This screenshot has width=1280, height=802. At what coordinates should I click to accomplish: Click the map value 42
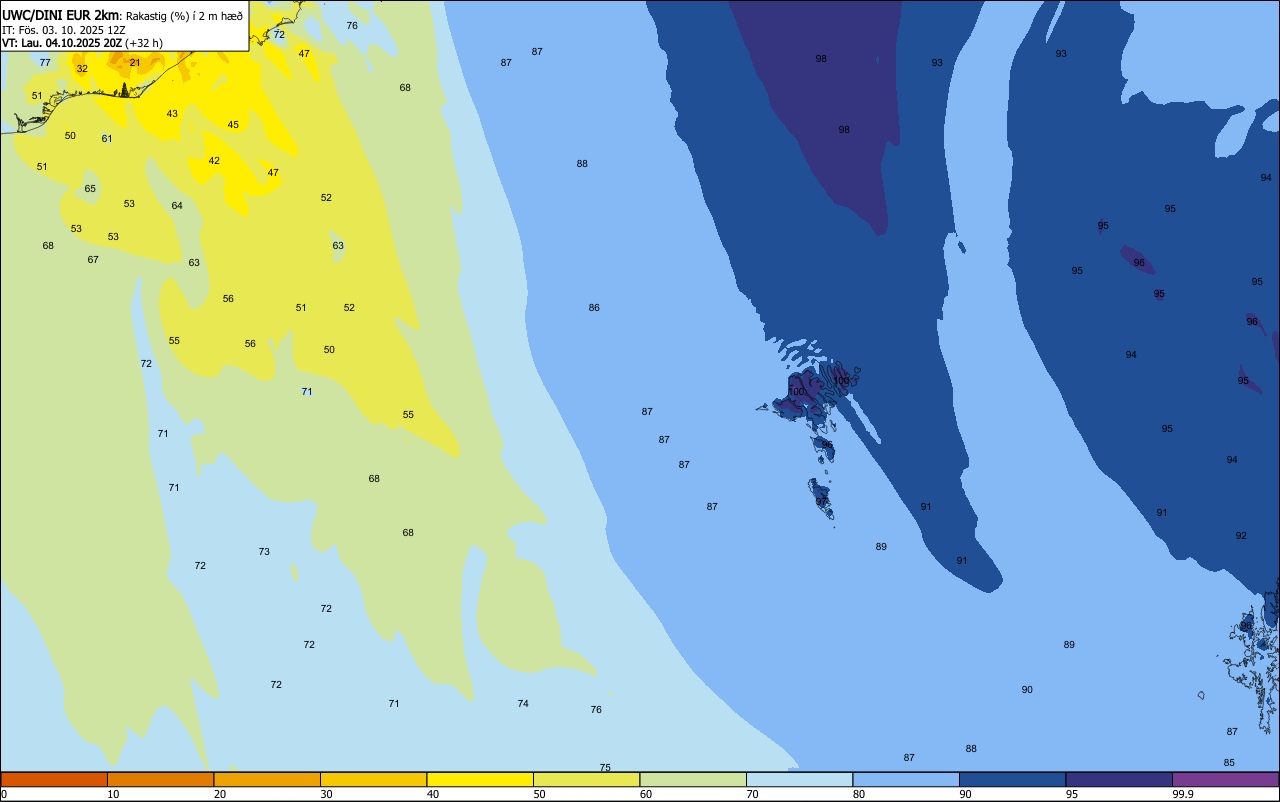214,161
